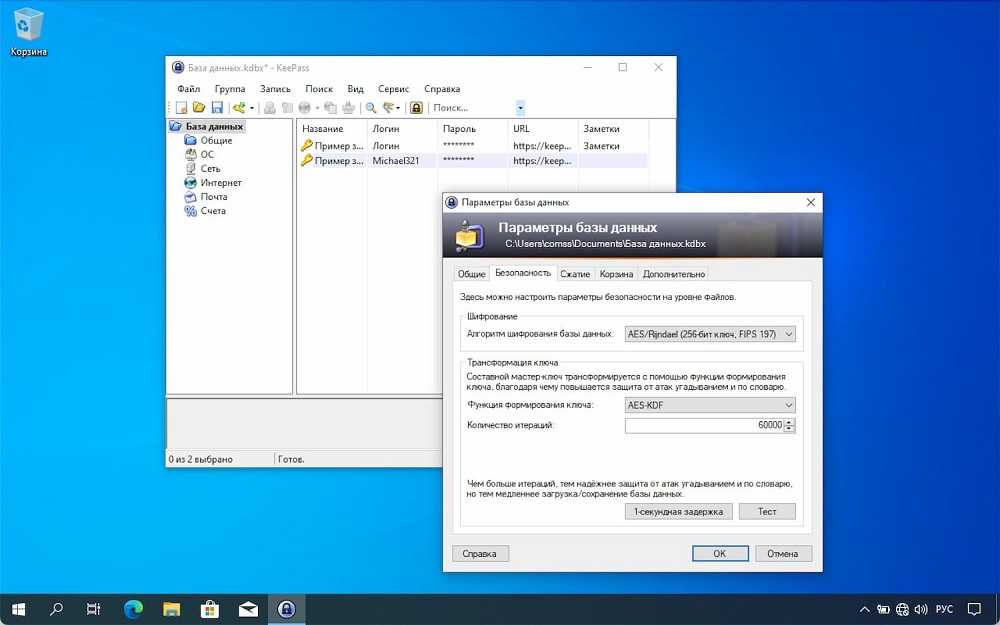Expand the quick search Поиск dropdown arrow
The height and width of the screenshot is (625, 1000).
(520, 108)
